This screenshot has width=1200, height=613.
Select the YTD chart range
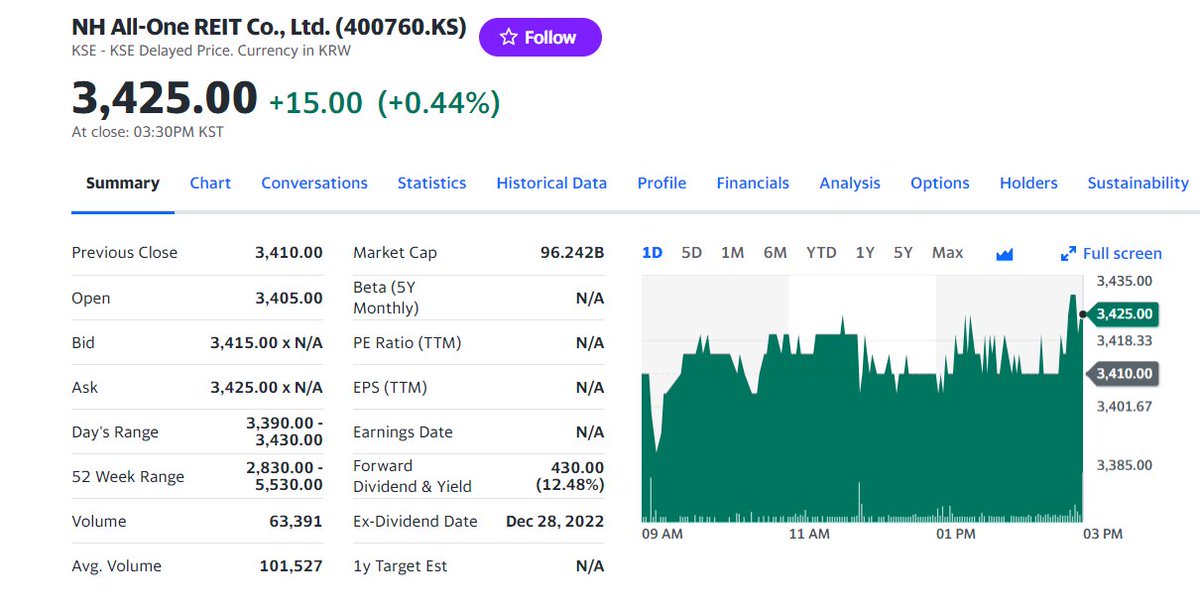pyautogui.click(x=821, y=252)
